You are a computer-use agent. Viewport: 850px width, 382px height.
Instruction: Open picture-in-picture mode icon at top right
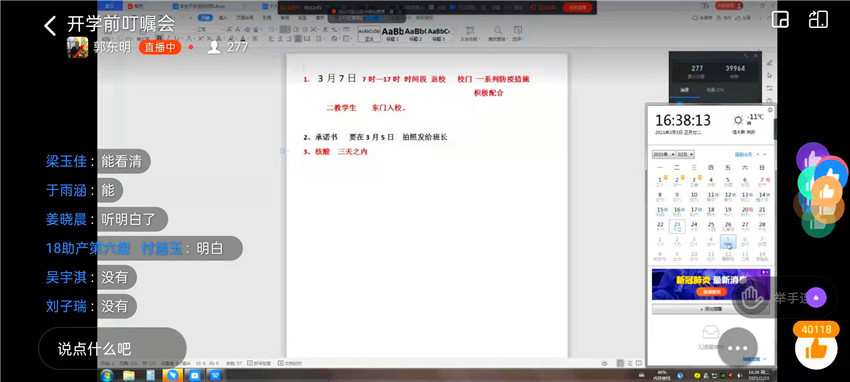[780, 21]
